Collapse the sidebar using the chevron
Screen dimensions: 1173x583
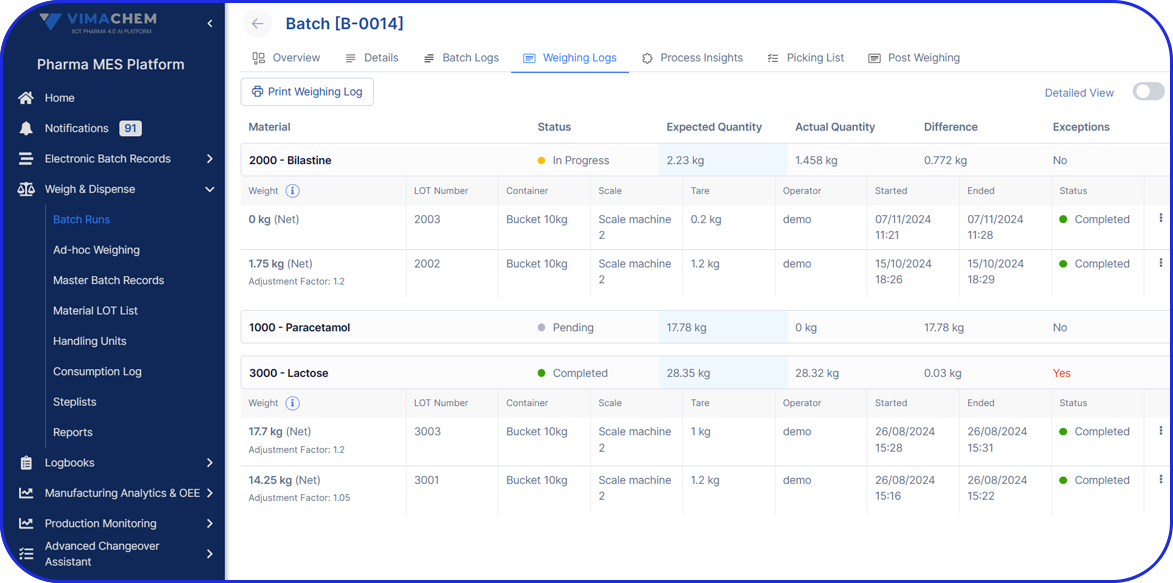click(x=209, y=23)
